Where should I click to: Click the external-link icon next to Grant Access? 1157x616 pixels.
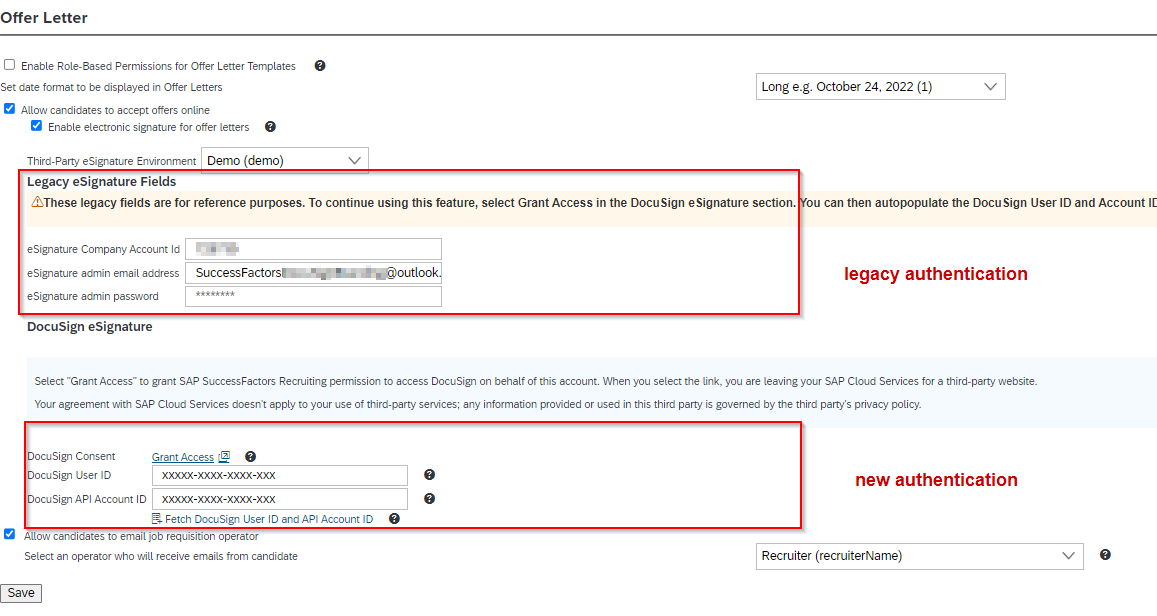coord(224,457)
